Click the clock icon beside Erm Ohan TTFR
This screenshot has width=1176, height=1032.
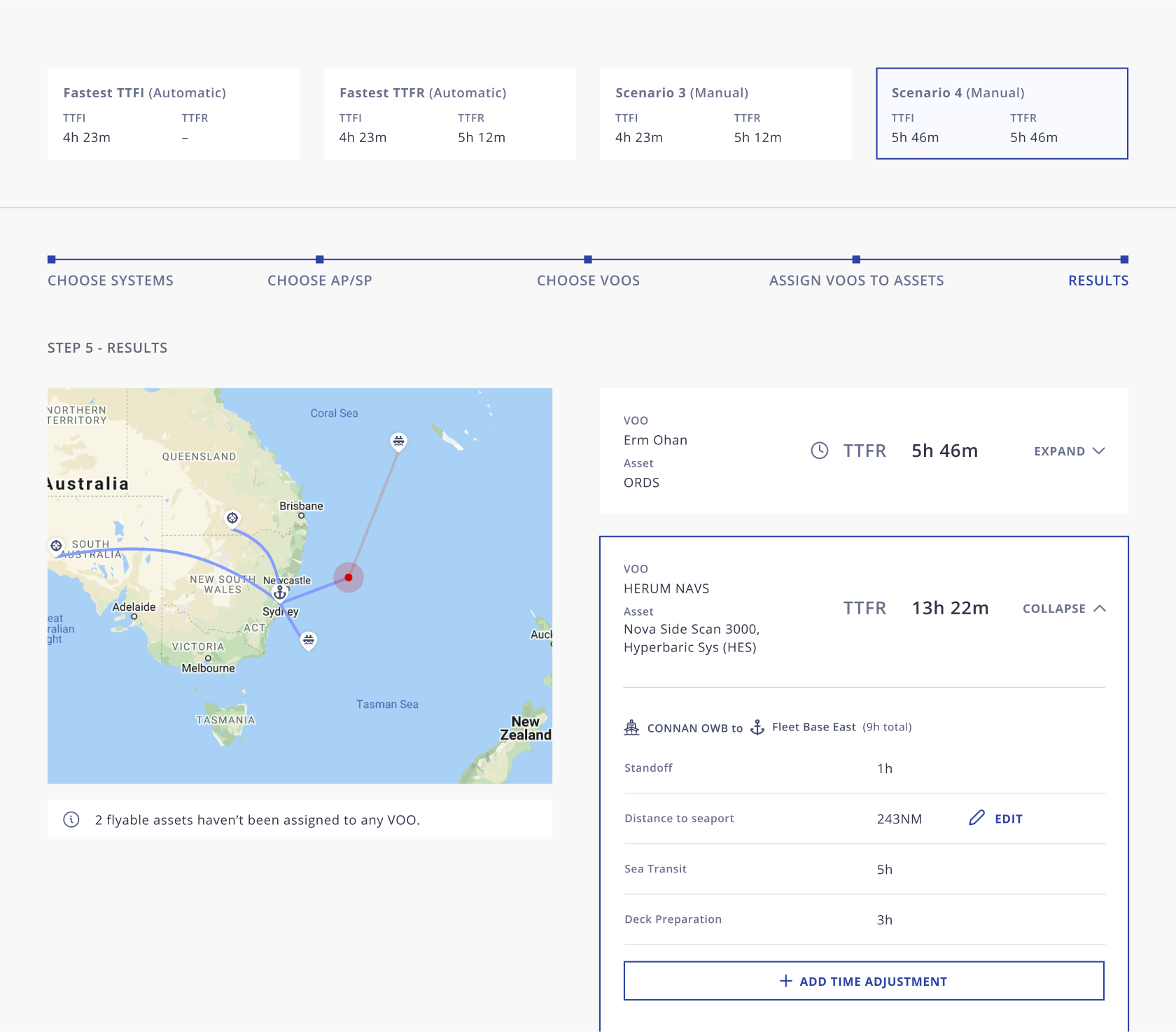[x=819, y=451]
